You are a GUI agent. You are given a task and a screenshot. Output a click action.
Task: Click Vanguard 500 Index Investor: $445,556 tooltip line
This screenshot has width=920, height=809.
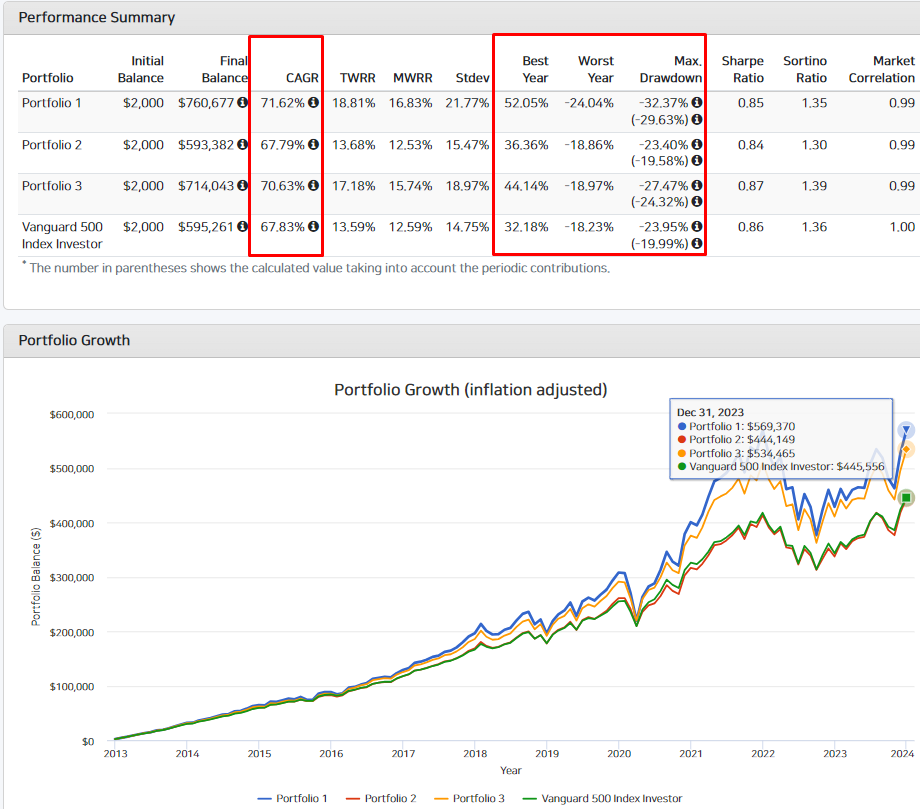coord(781,467)
